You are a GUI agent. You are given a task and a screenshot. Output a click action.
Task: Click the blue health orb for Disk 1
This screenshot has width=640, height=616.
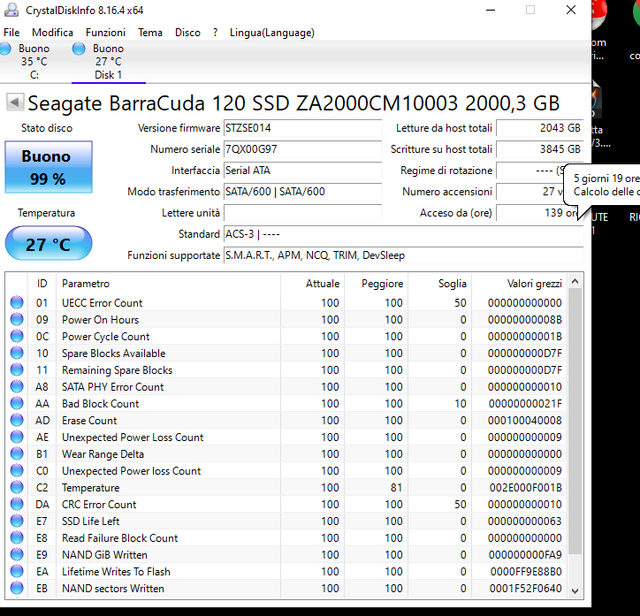pos(79,49)
